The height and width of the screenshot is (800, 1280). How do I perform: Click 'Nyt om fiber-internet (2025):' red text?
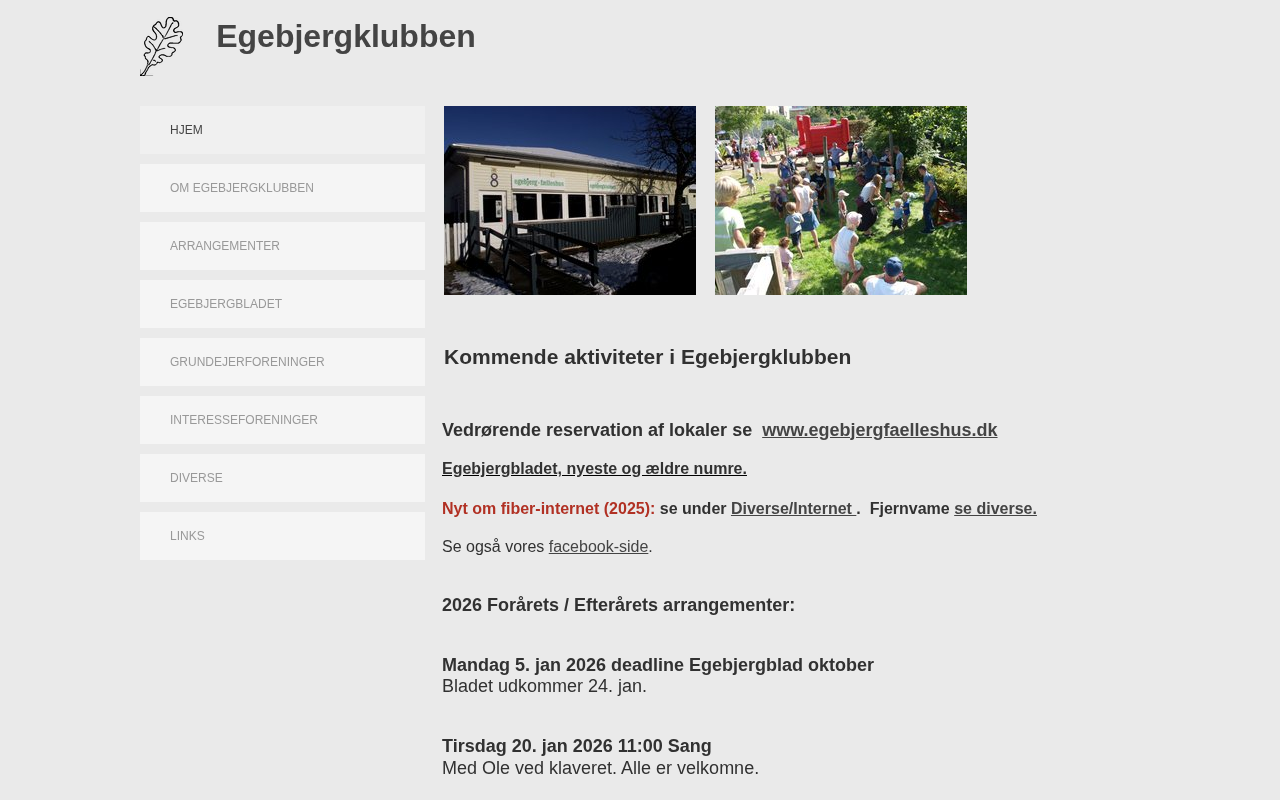[x=548, y=508]
